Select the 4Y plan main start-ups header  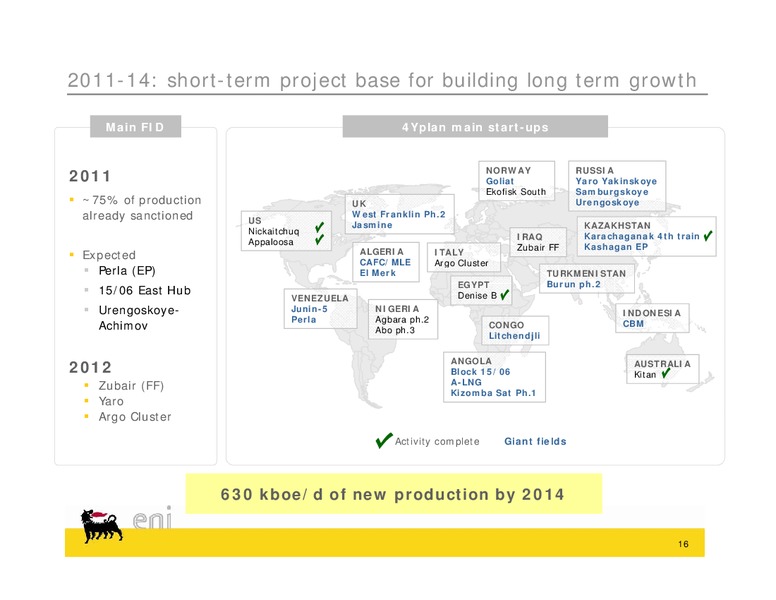pyautogui.click(x=475, y=127)
